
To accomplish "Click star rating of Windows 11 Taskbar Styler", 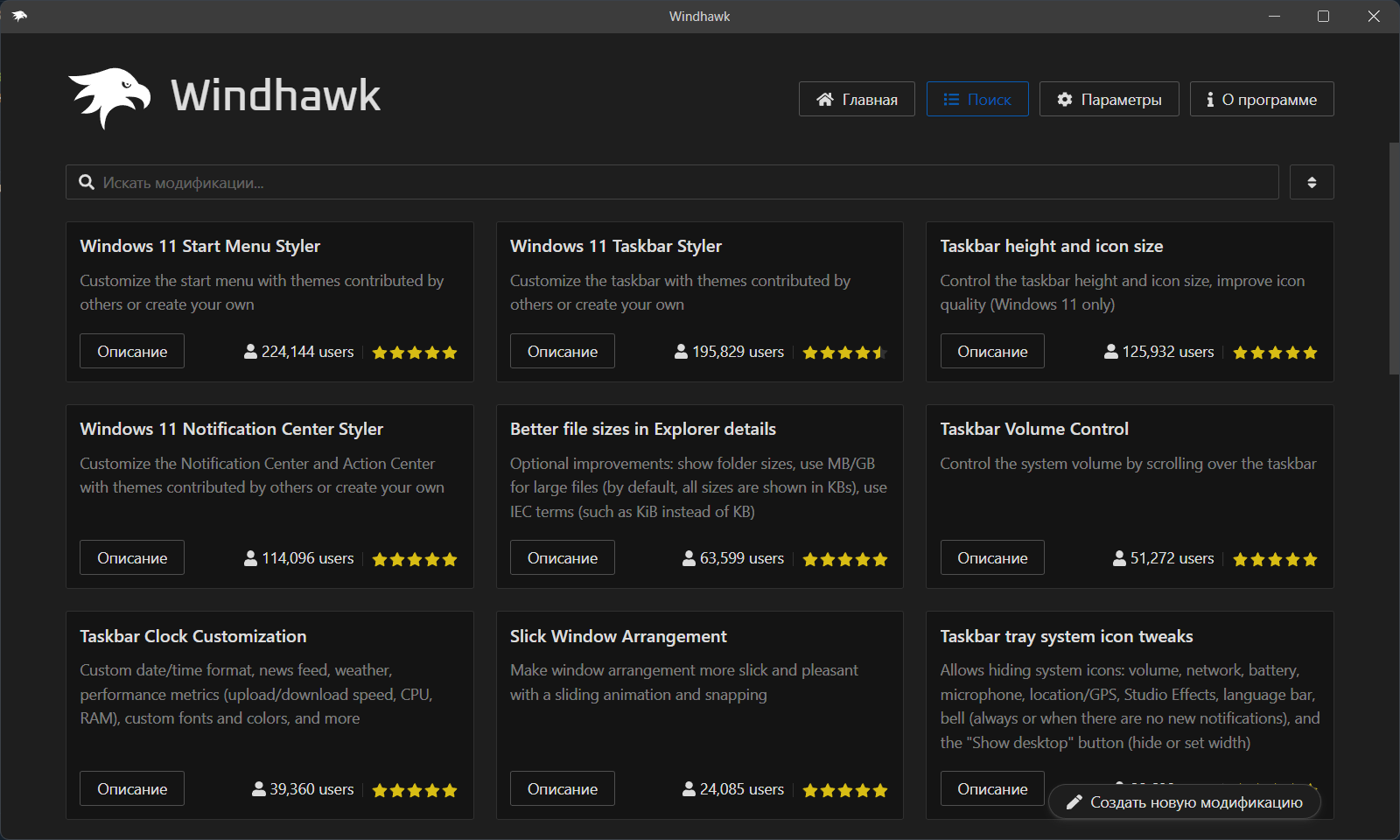I will (844, 353).
